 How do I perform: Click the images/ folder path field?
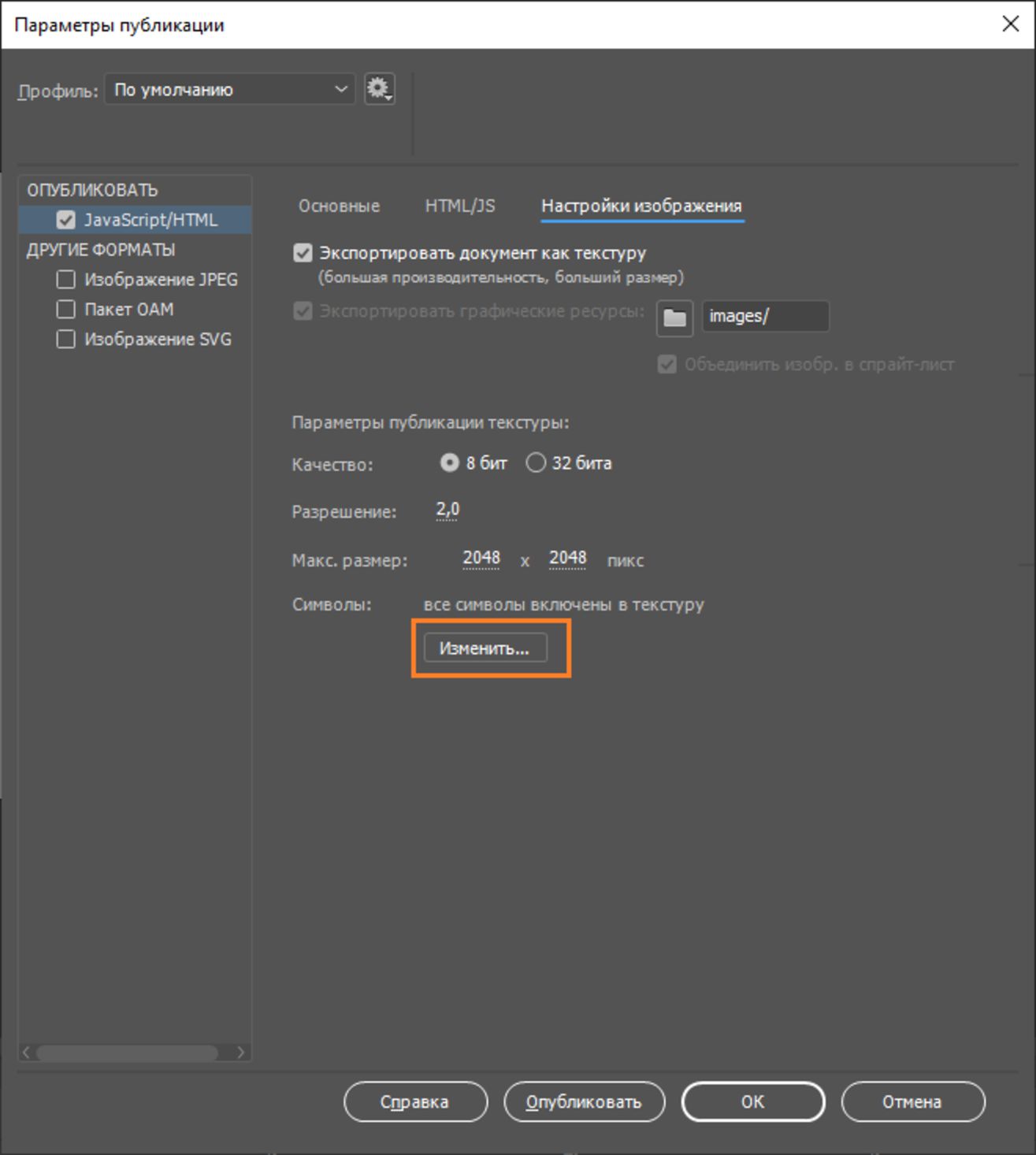coord(765,317)
